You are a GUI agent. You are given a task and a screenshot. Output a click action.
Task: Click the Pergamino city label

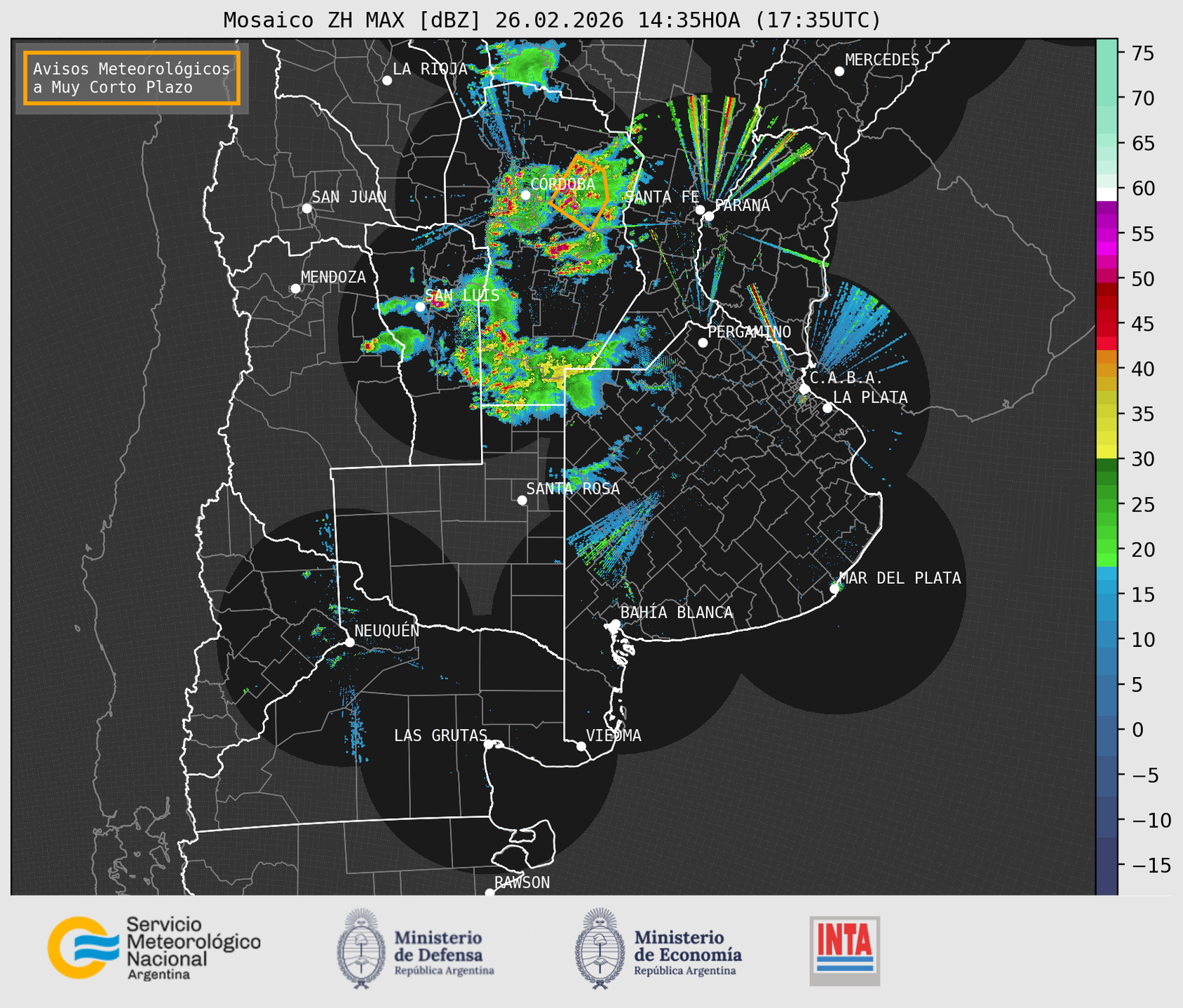click(749, 332)
